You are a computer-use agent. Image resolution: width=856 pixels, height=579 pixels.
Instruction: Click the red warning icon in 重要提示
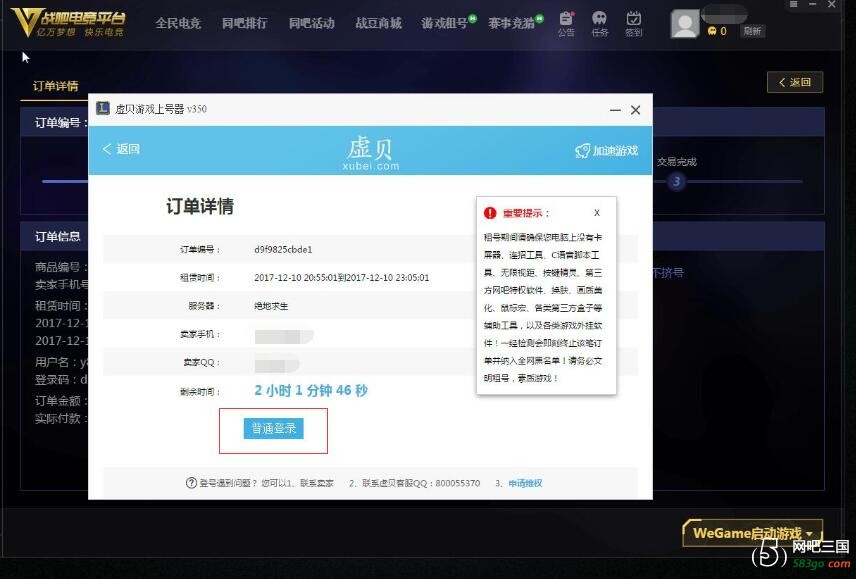[490, 213]
